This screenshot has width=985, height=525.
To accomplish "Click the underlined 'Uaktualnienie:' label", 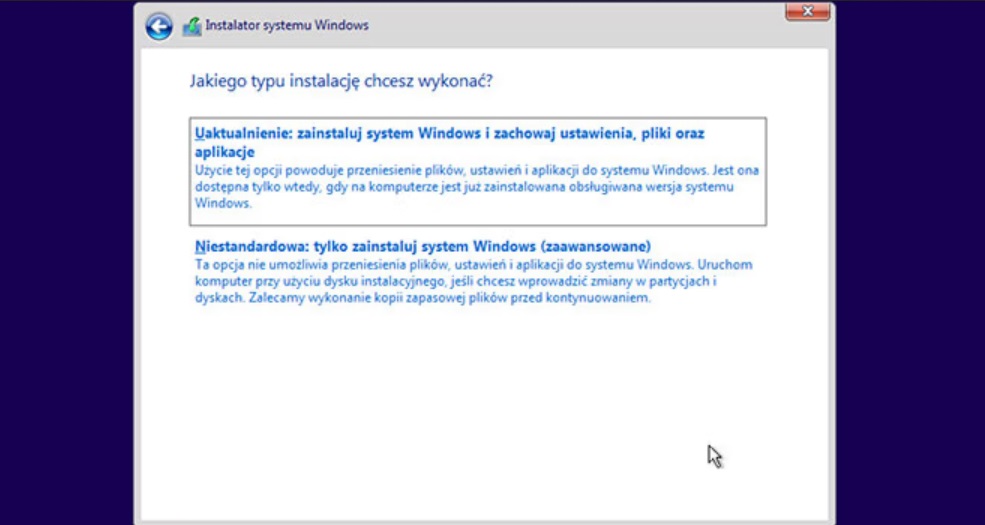I will tap(243, 133).
